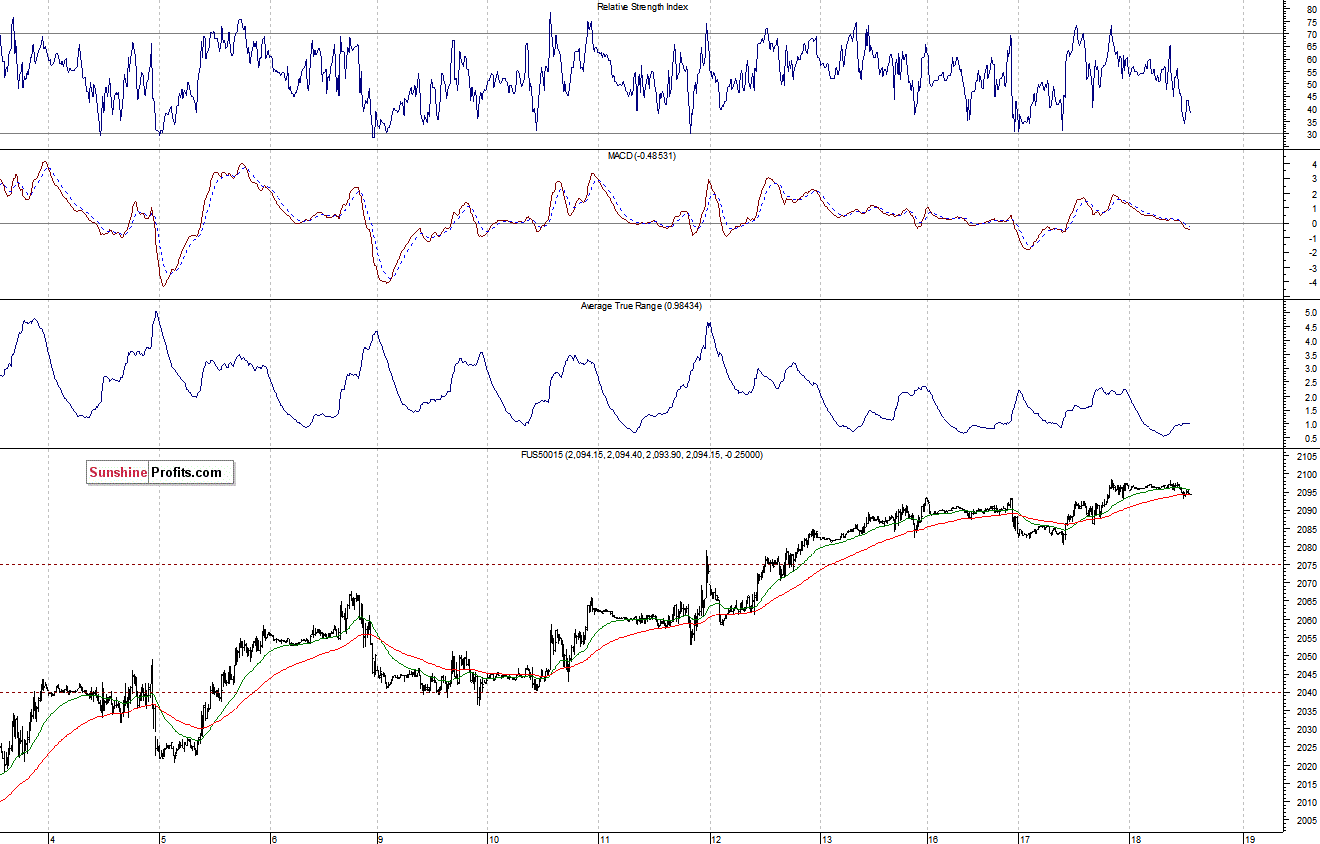Click the 80 value on the RSI axis

pos(1310,9)
